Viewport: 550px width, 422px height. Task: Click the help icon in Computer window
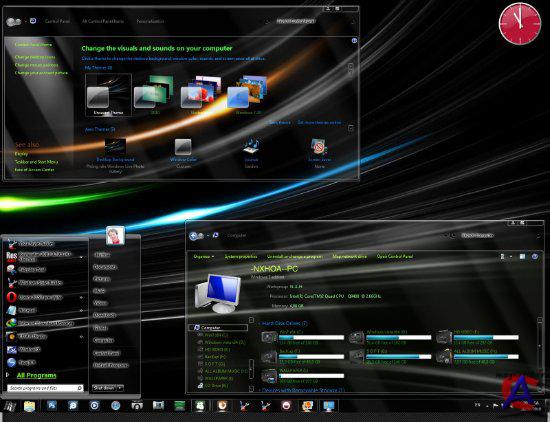tap(535, 257)
